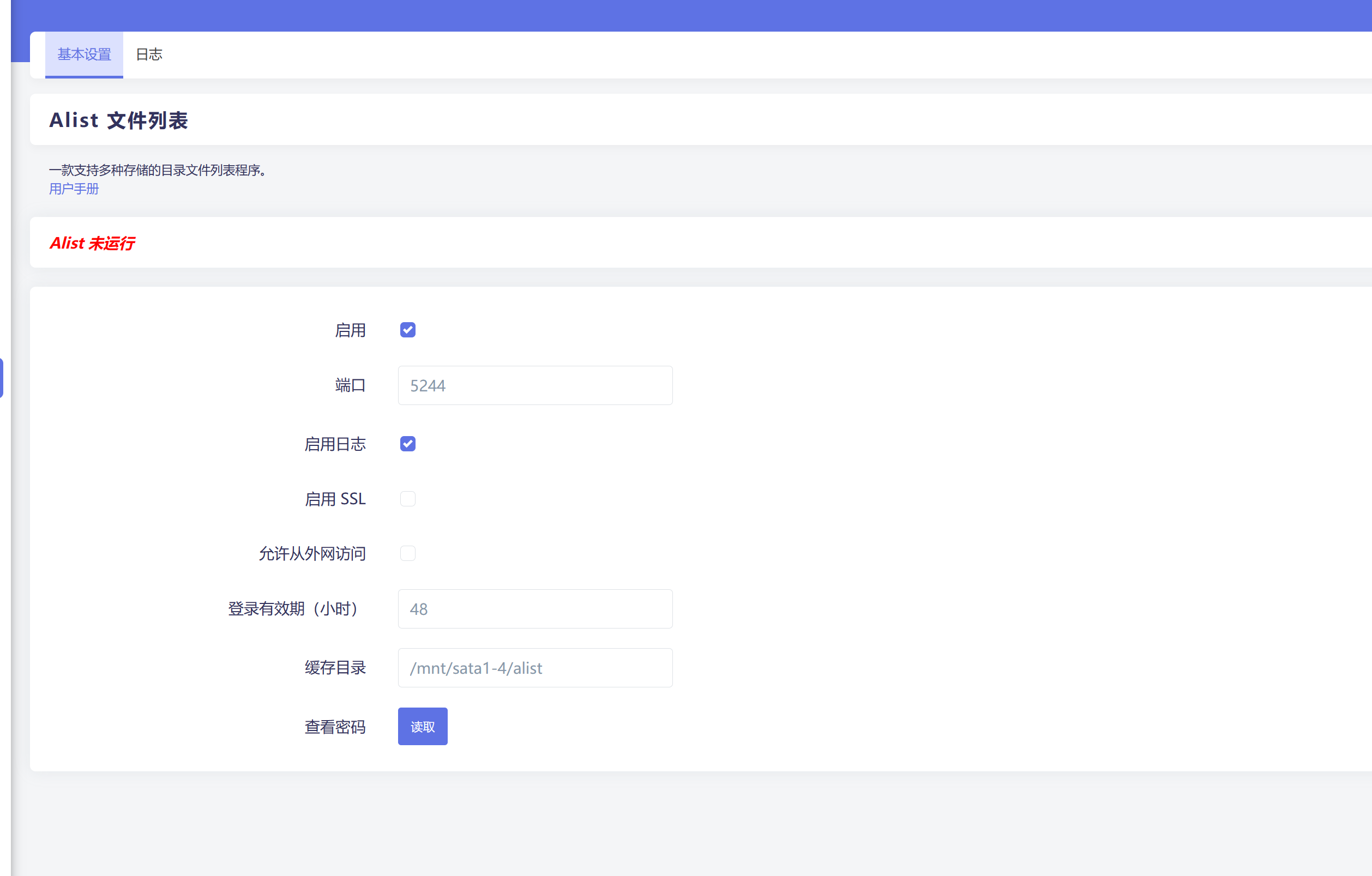
Task: Click the 登录有效期（小时）label text
Action: (294, 609)
